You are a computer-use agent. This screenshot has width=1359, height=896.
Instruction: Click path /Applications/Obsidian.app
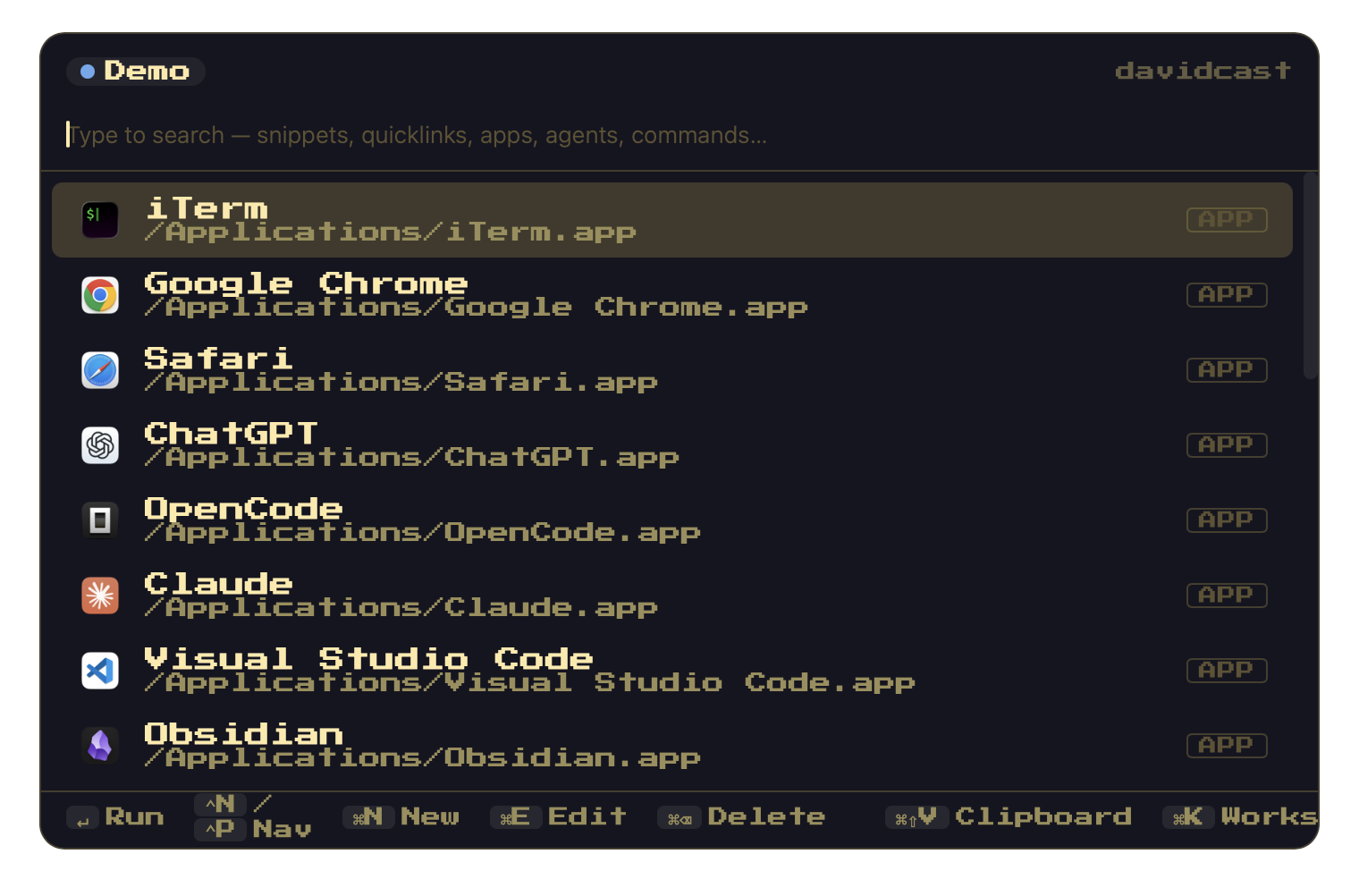pos(423,758)
